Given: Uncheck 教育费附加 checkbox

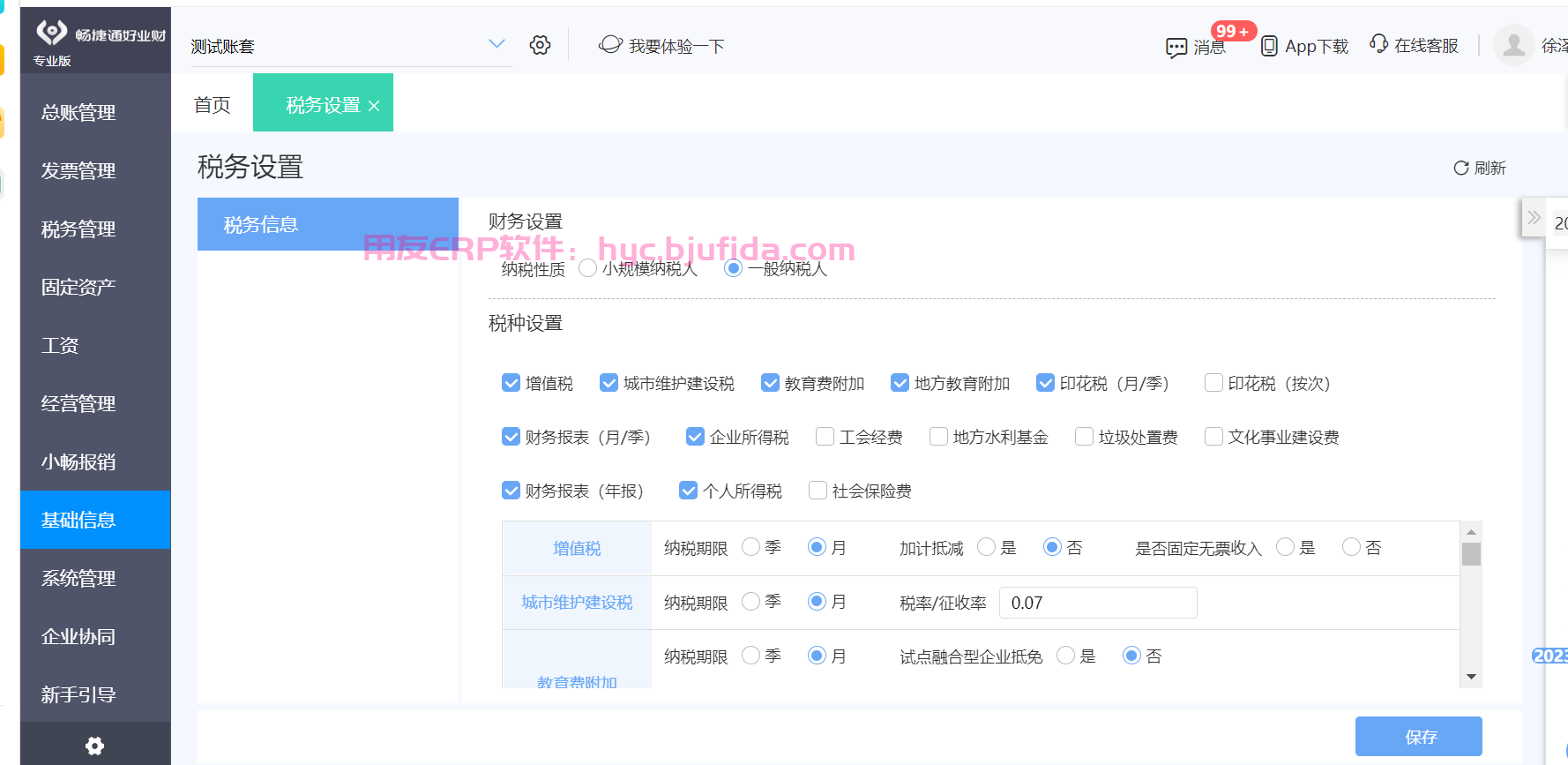Looking at the screenshot, I should pos(770,383).
